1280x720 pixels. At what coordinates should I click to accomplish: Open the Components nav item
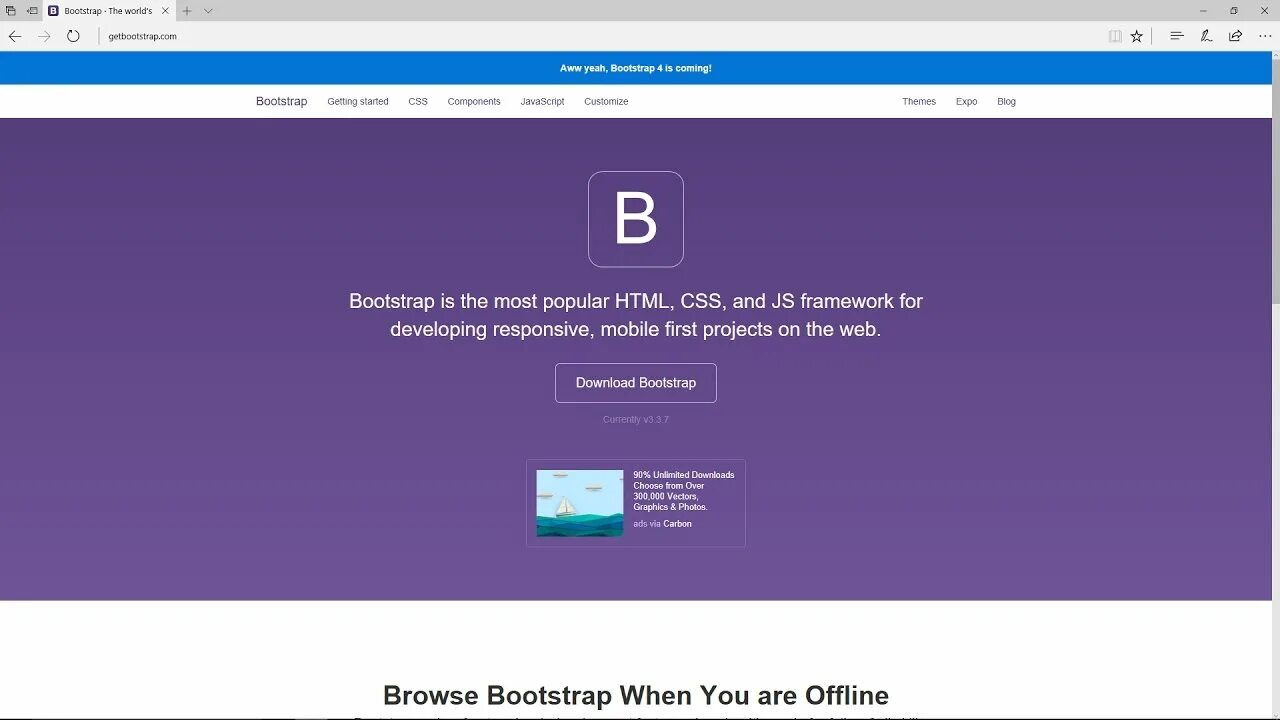click(474, 101)
